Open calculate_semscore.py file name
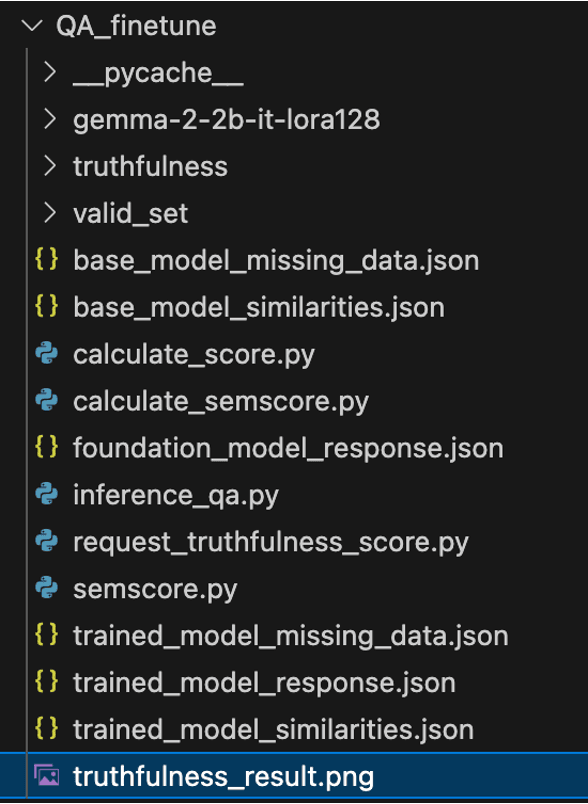588x804 pixels. (x=221, y=401)
